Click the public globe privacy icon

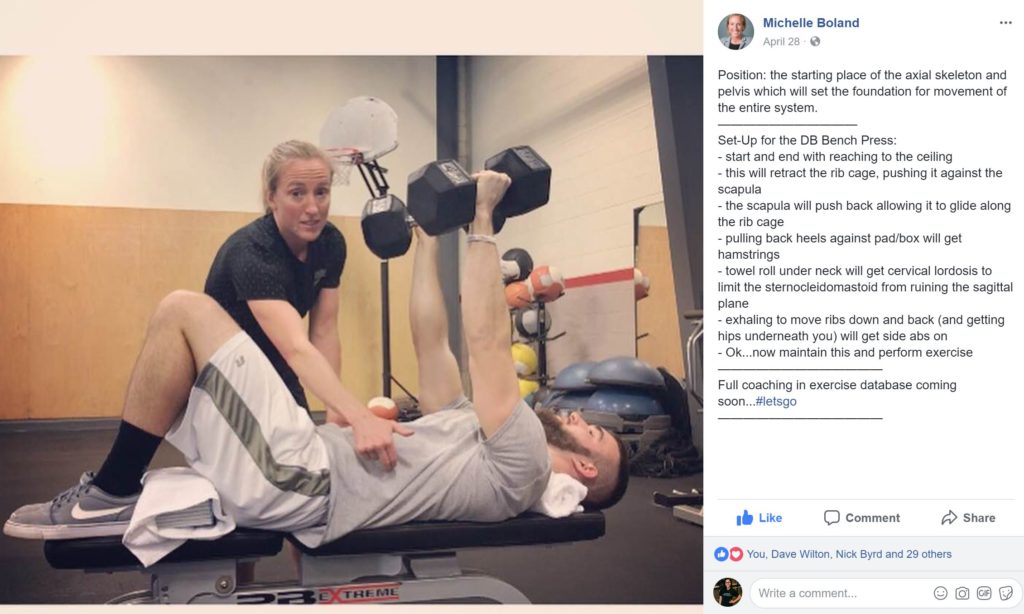coord(815,42)
